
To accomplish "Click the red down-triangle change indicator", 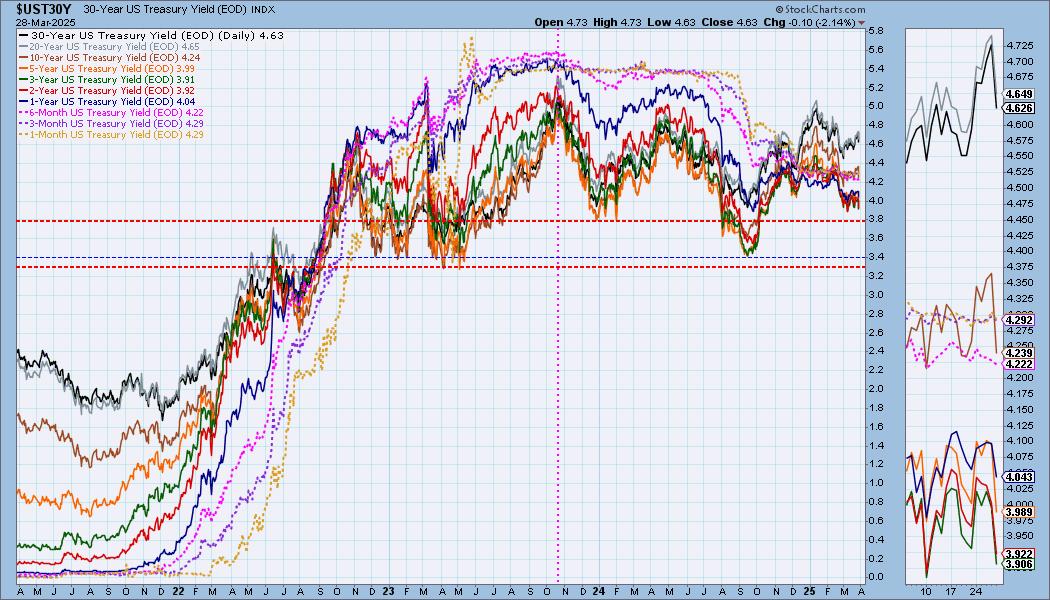I will 861,23.
